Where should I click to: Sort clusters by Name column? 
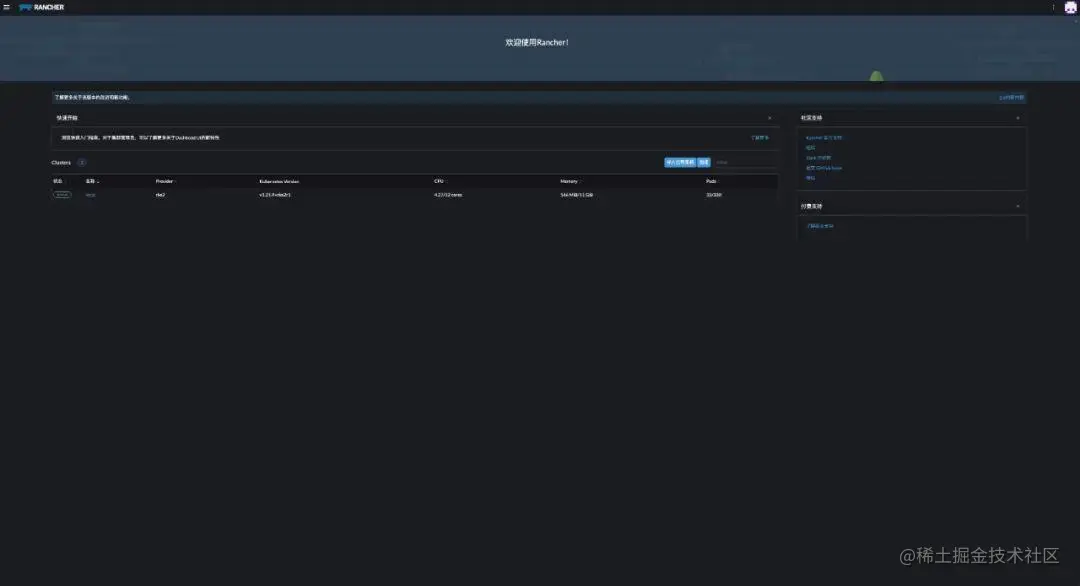pos(92,181)
